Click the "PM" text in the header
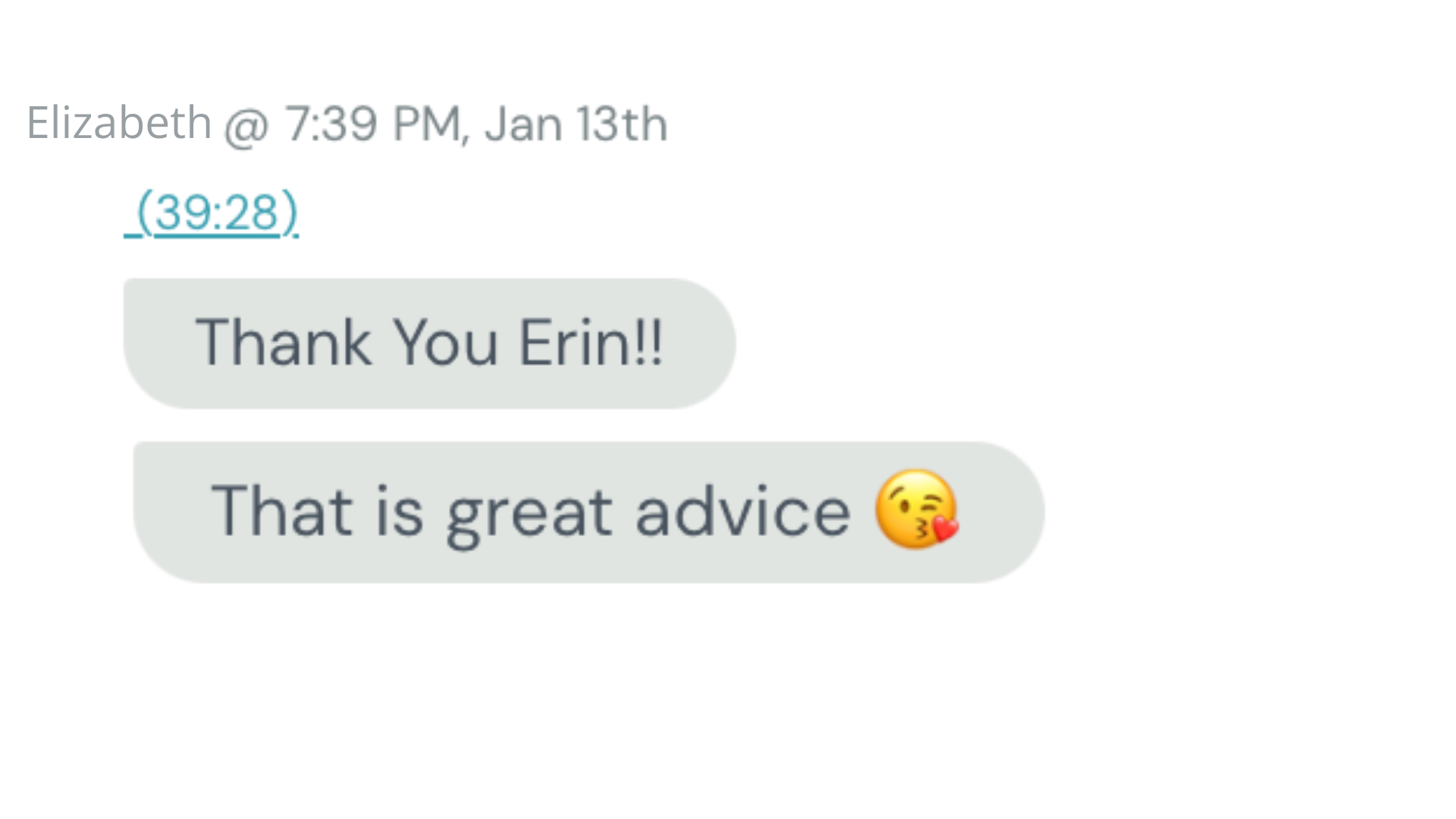 [427, 124]
